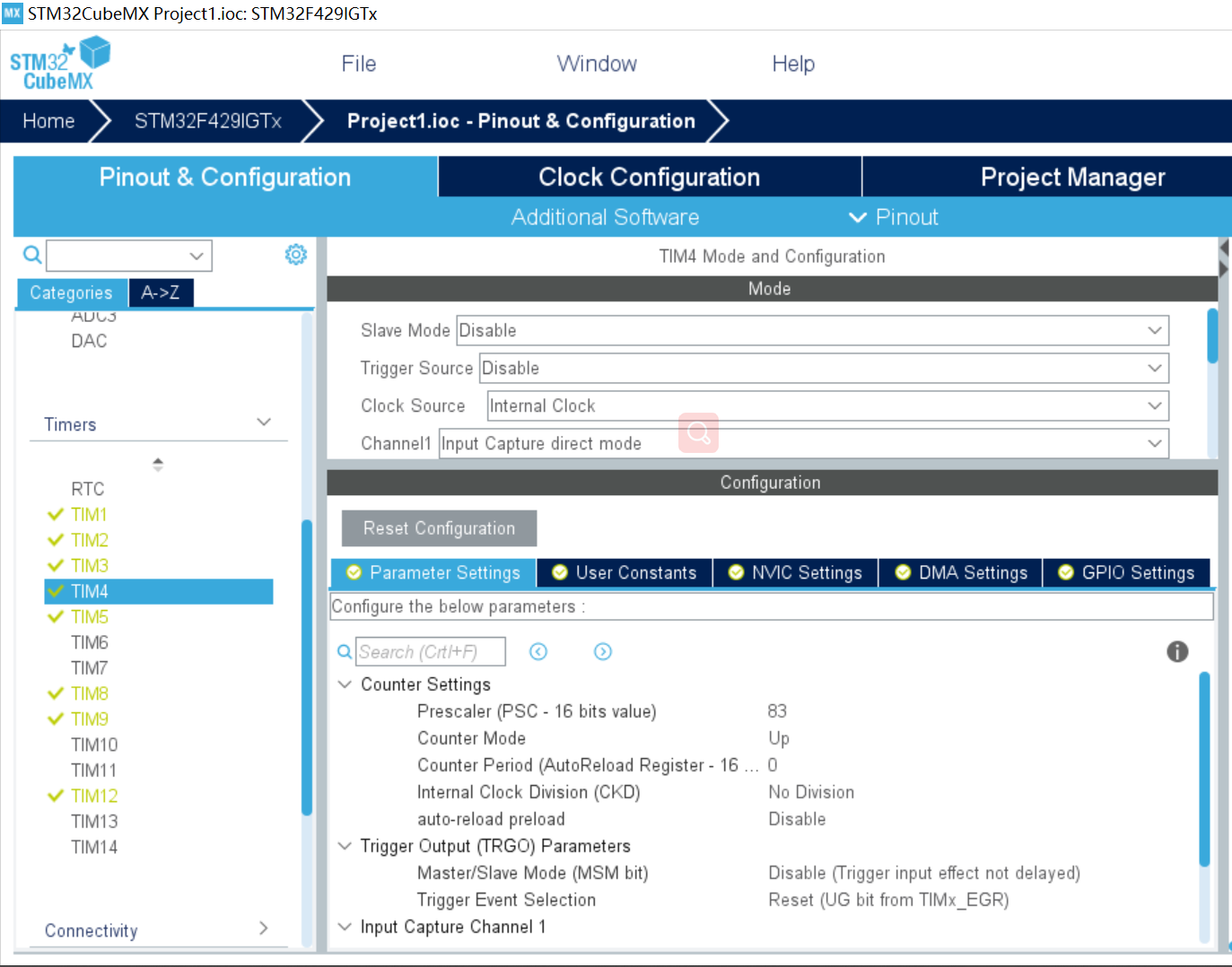The image size is (1232, 967).
Task: Click the peripheral search magnifier icon
Action: tap(32, 256)
